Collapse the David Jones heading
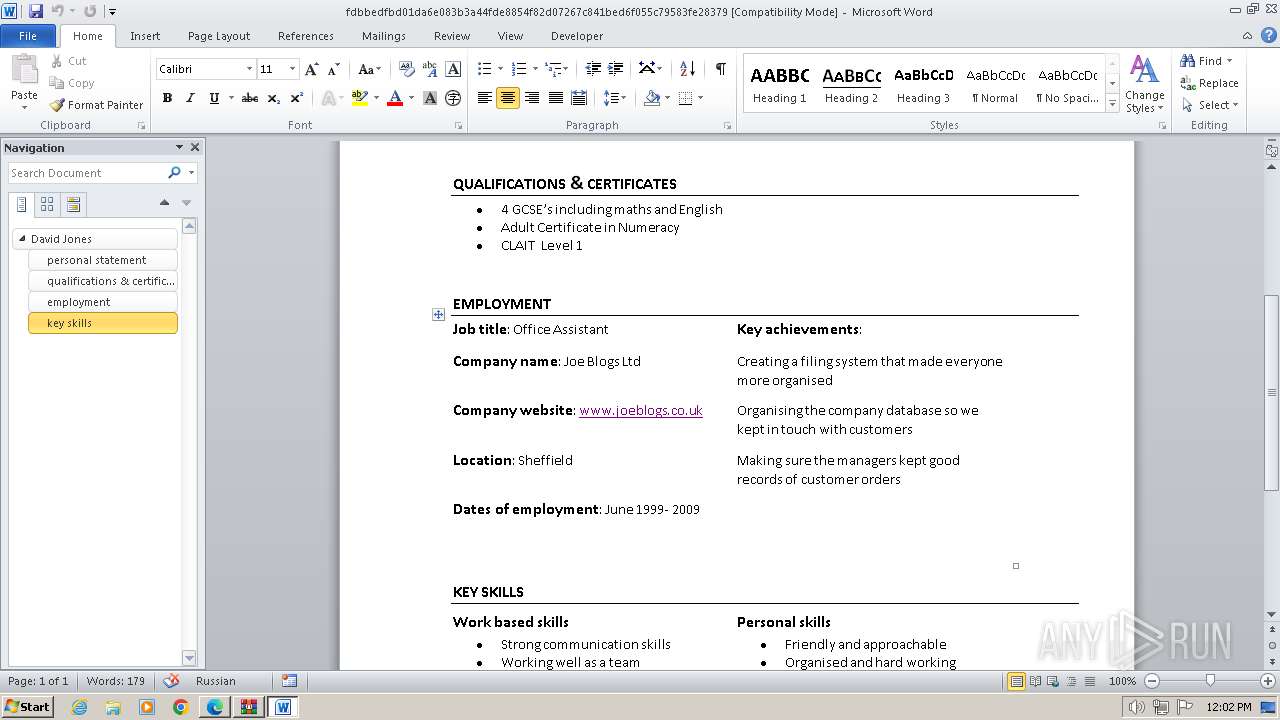The image size is (1280, 720). tap(22, 239)
